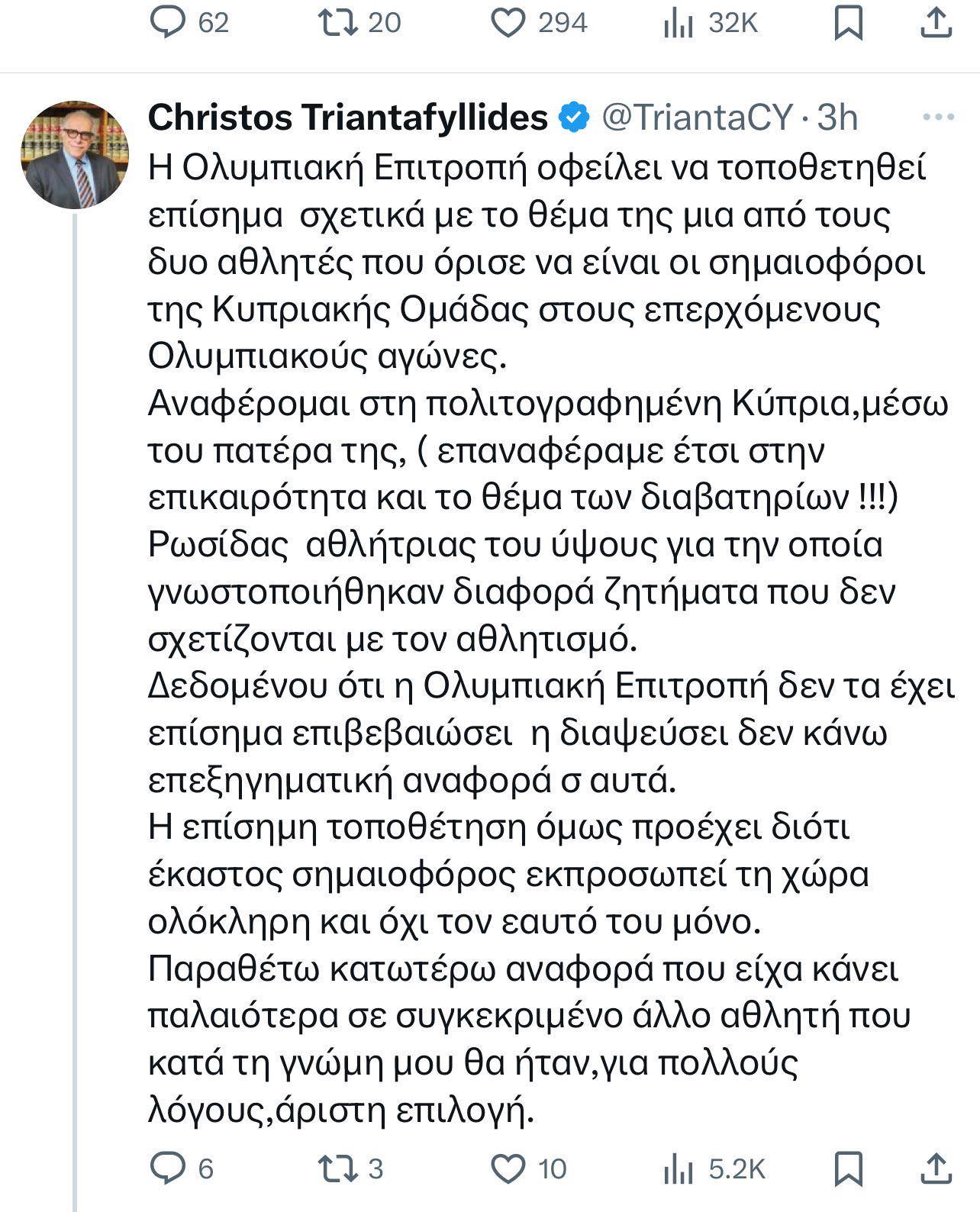This screenshot has height=1212, width=980.
Task: View the 5.2K views analytics
Action: point(677,1169)
